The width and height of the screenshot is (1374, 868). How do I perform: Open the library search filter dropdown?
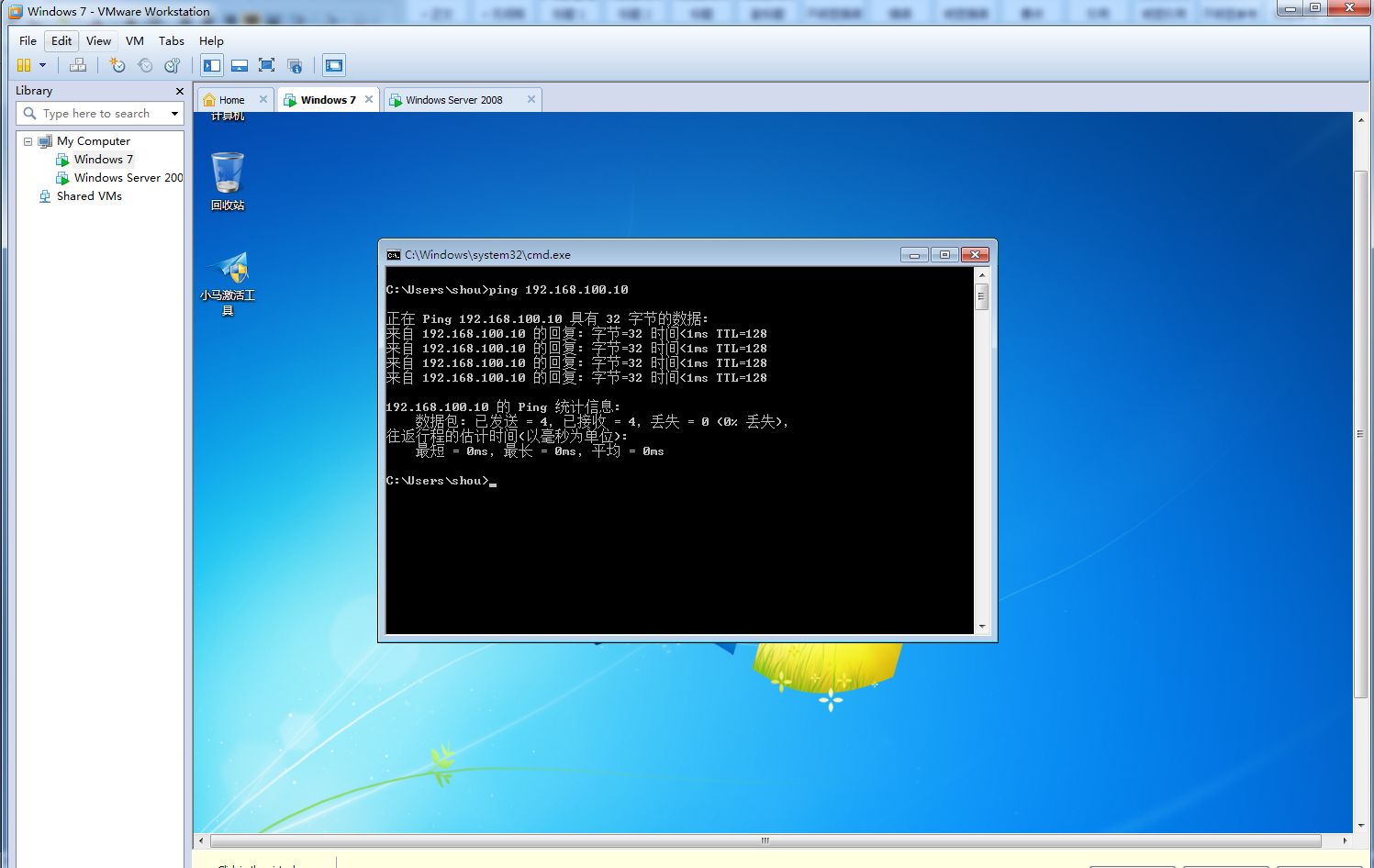(174, 113)
